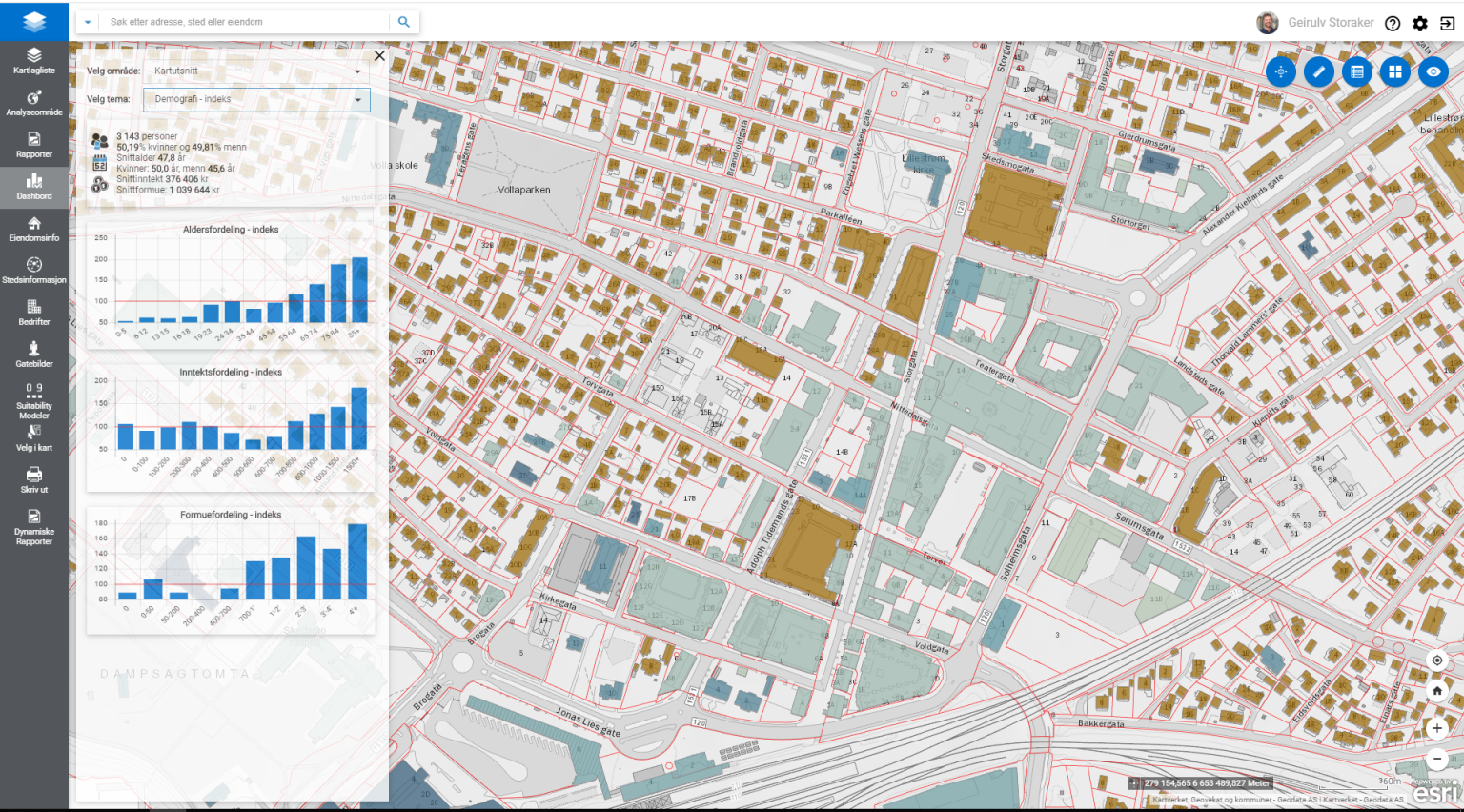Click the locate my position button
The width and height of the screenshot is (1464, 812).
[x=1437, y=660]
